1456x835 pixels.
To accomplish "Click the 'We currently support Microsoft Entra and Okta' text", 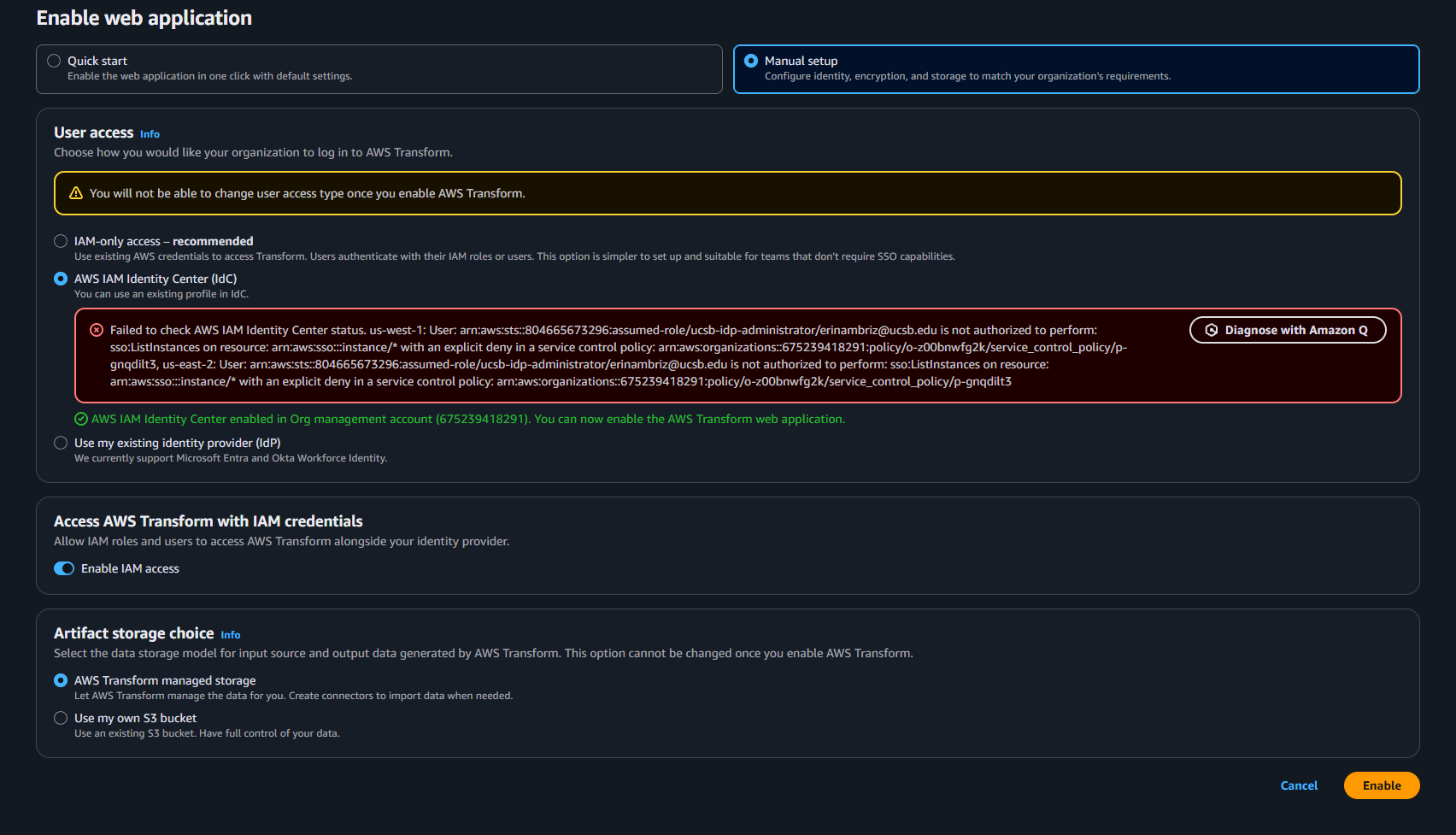I will (231, 458).
